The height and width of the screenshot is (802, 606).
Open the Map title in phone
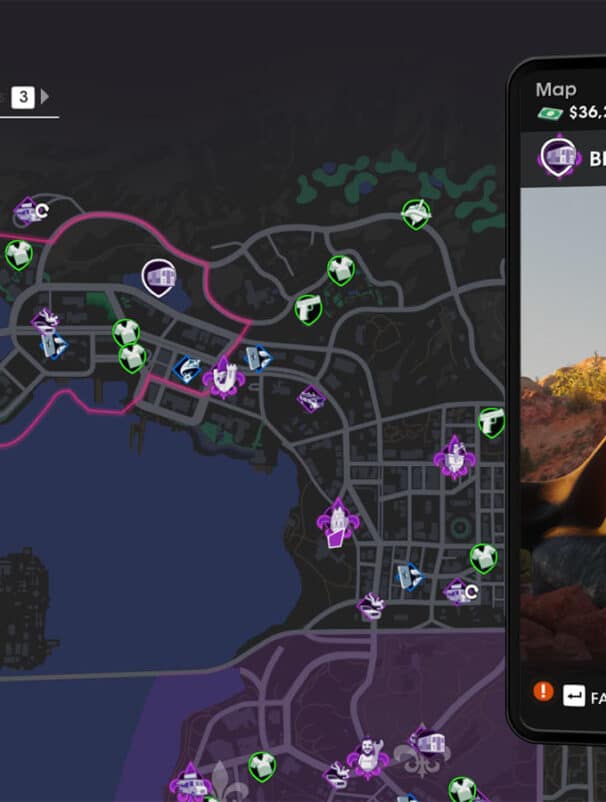pos(556,90)
